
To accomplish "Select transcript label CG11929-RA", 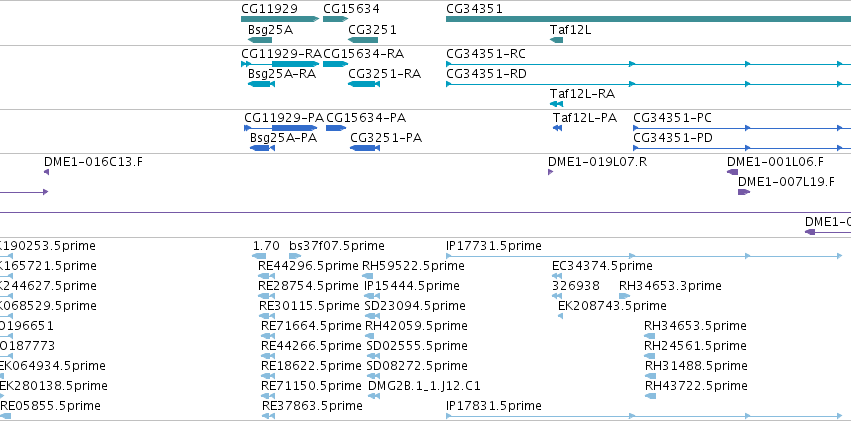I will tap(282, 54).
